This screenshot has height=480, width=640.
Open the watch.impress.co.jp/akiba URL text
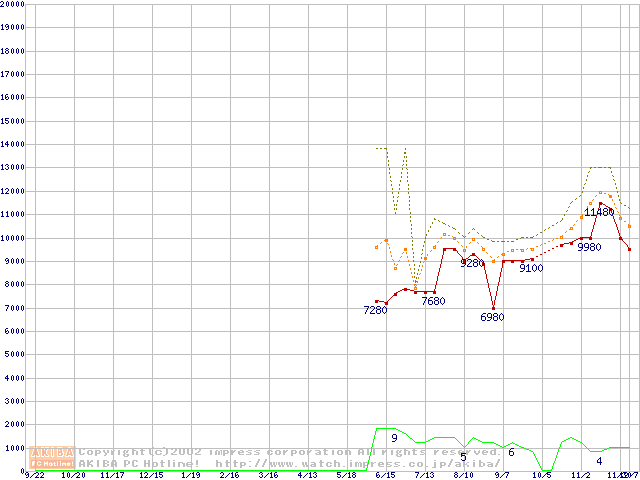pyautogui.click(x=357, y=464)
